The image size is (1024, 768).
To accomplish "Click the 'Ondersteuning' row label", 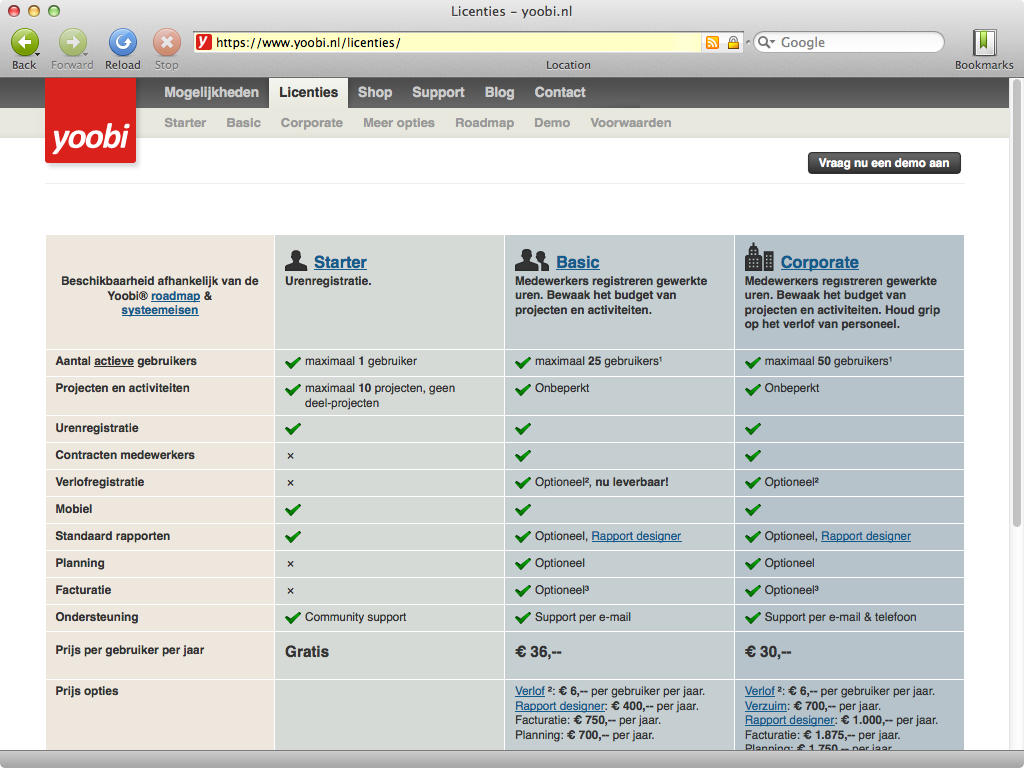I will click(x=97, y=617).
